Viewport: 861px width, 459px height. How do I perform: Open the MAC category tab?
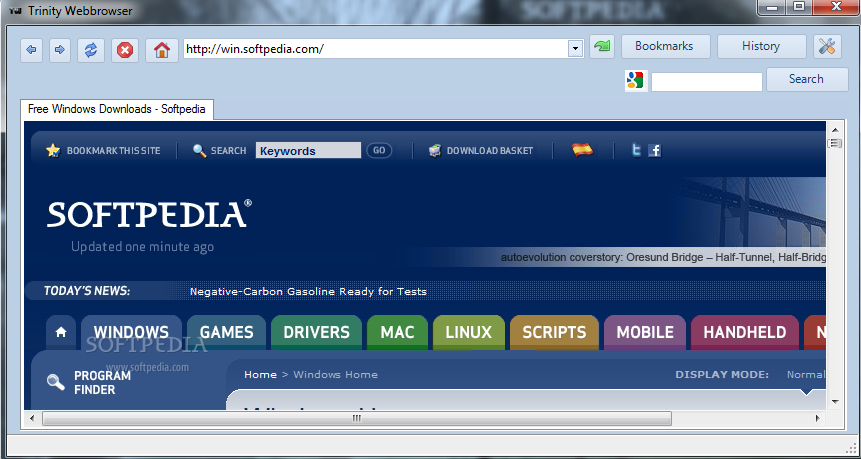[397, 332]
